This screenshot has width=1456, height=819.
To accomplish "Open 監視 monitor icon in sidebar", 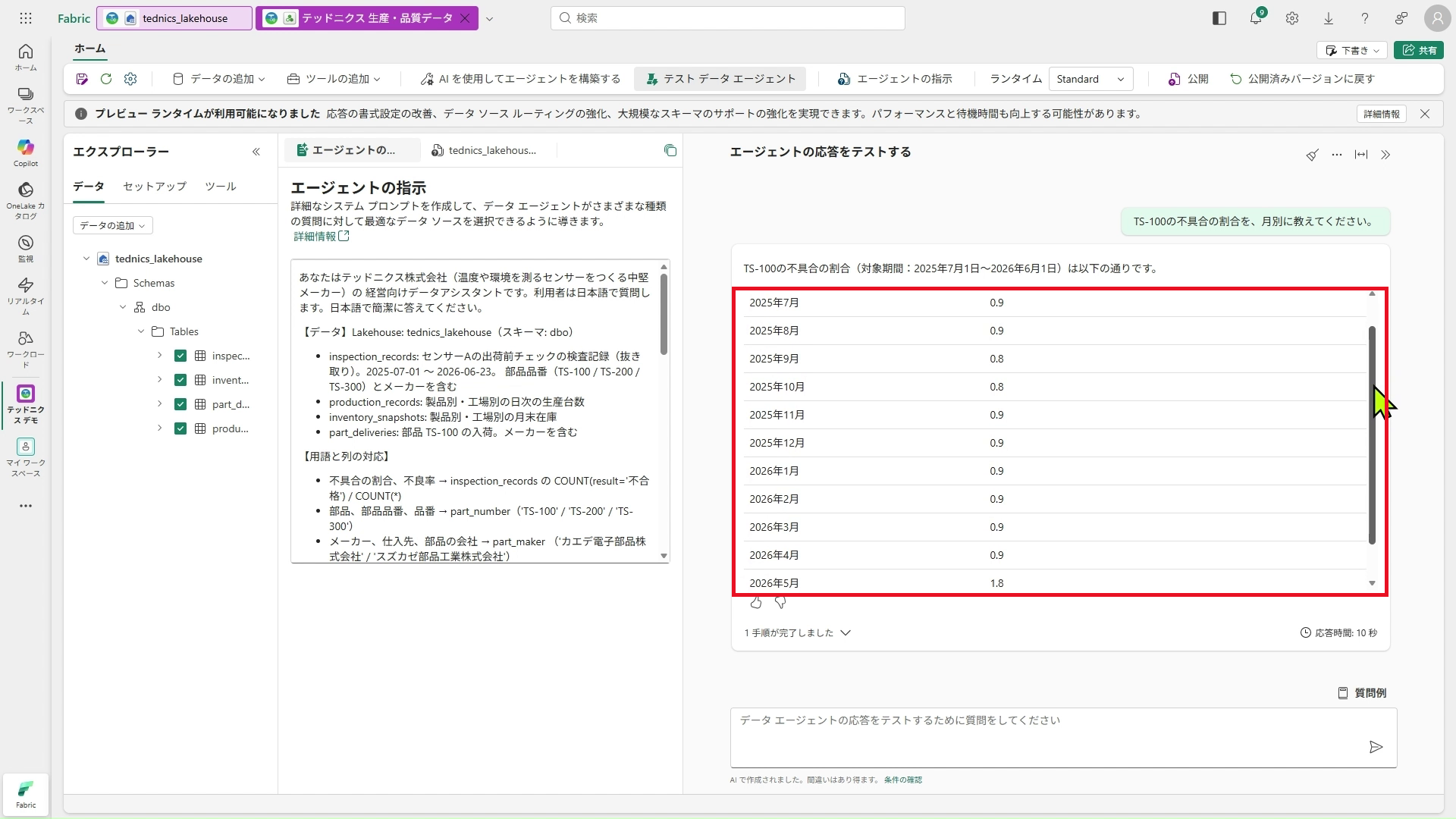I will [x=26, y=248].
